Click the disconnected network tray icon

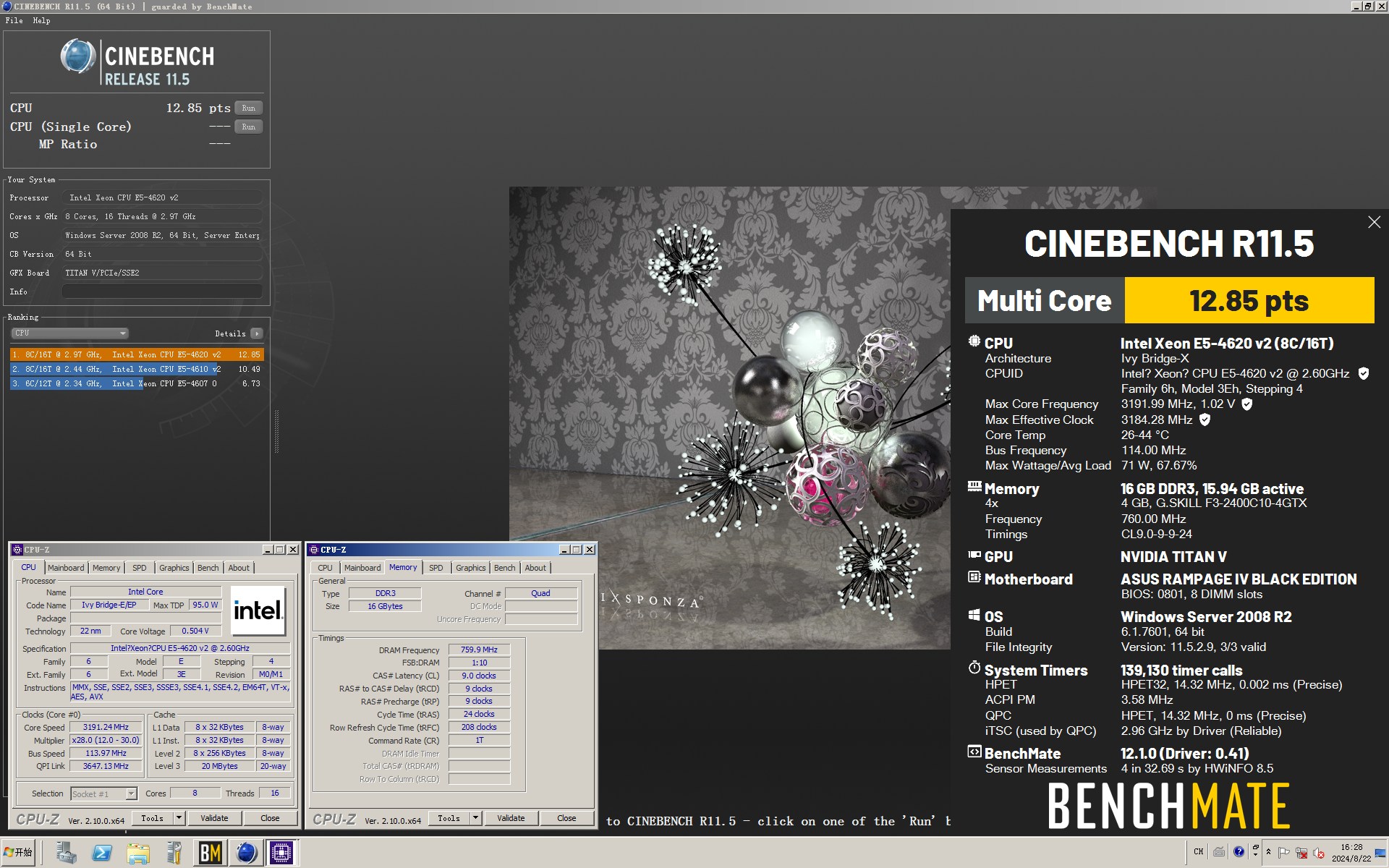pos(1301,853)
